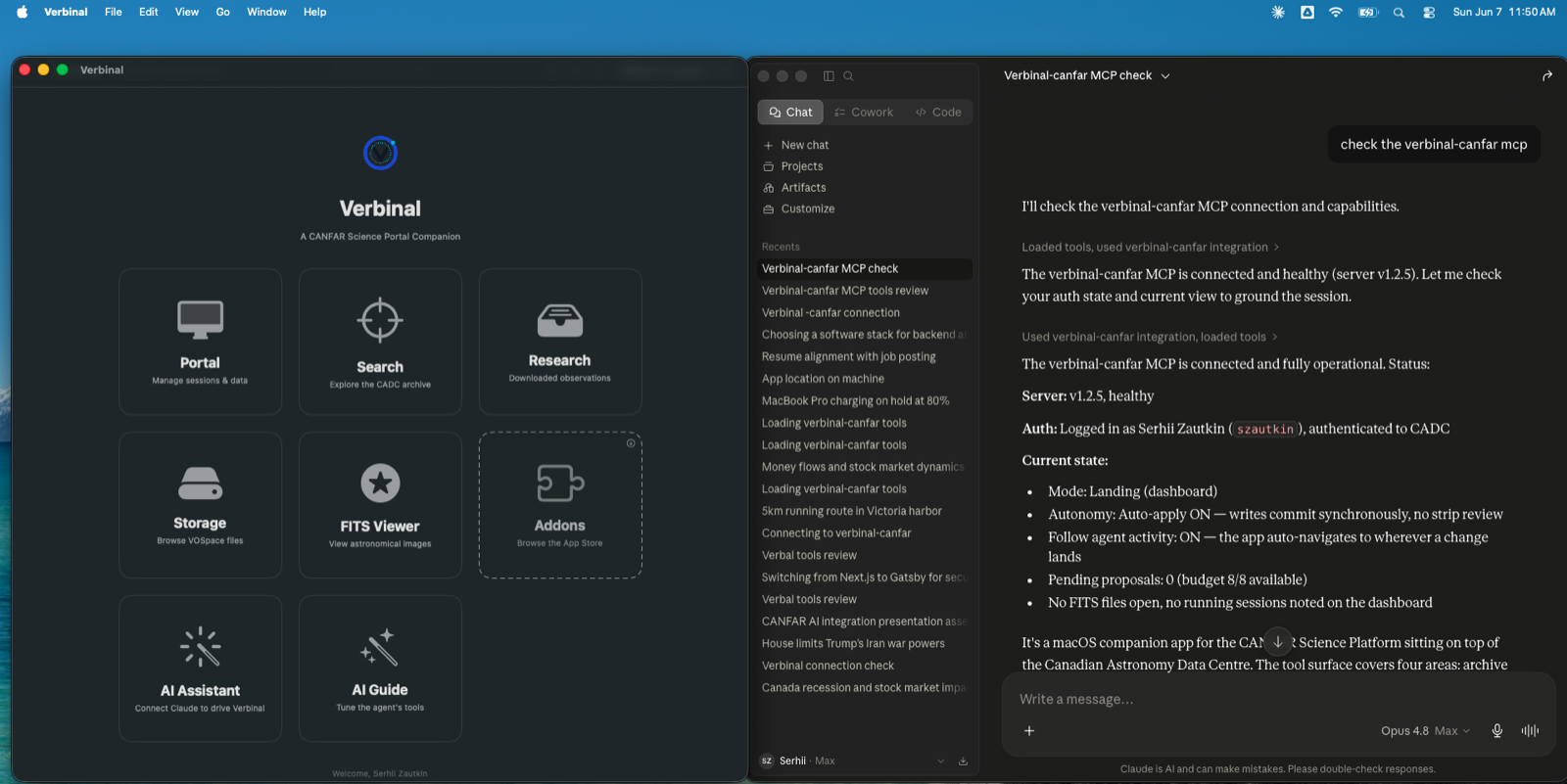Click the date and time in menu bar

1503,12
